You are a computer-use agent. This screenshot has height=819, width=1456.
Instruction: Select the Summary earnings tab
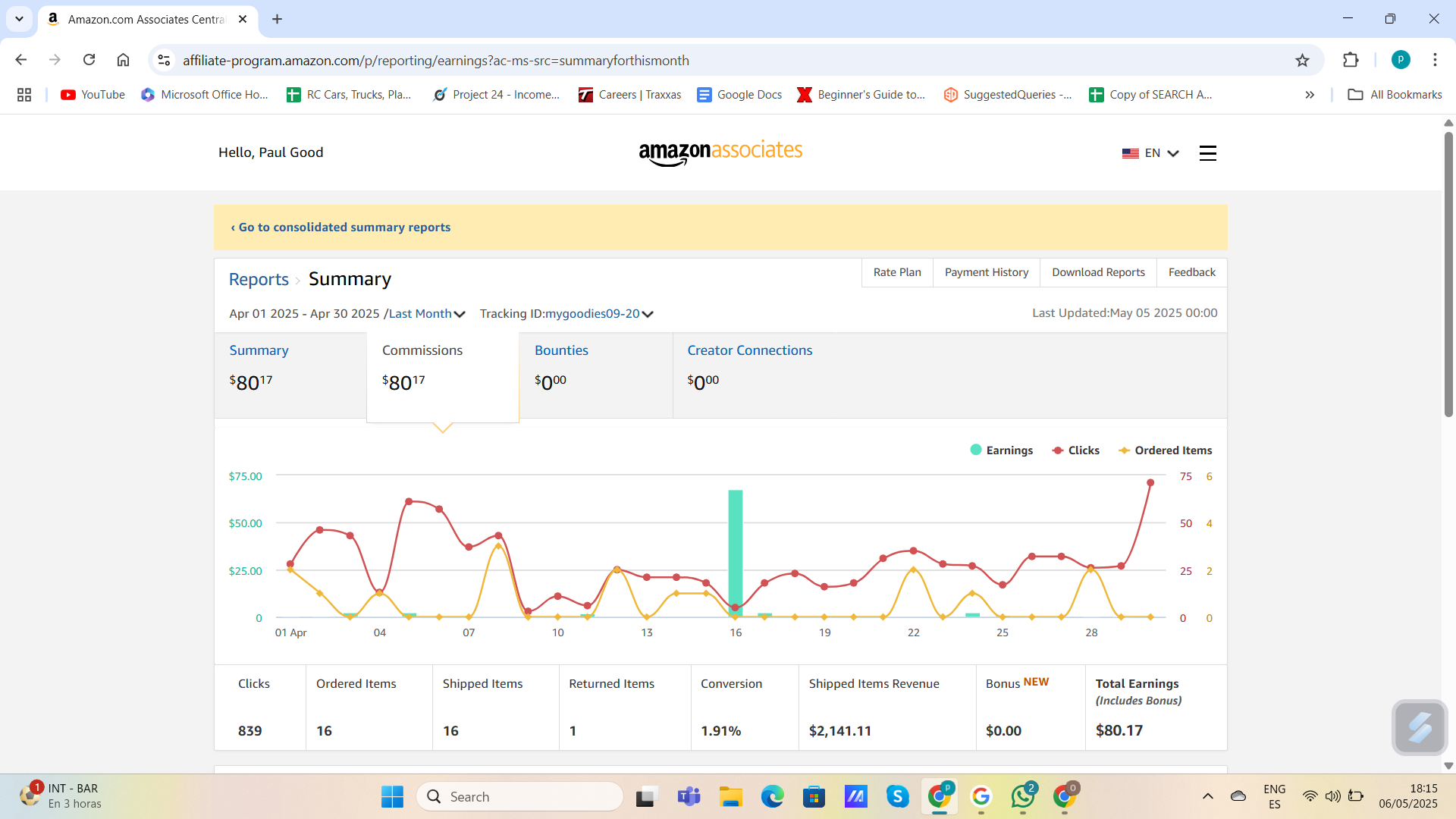290,375
